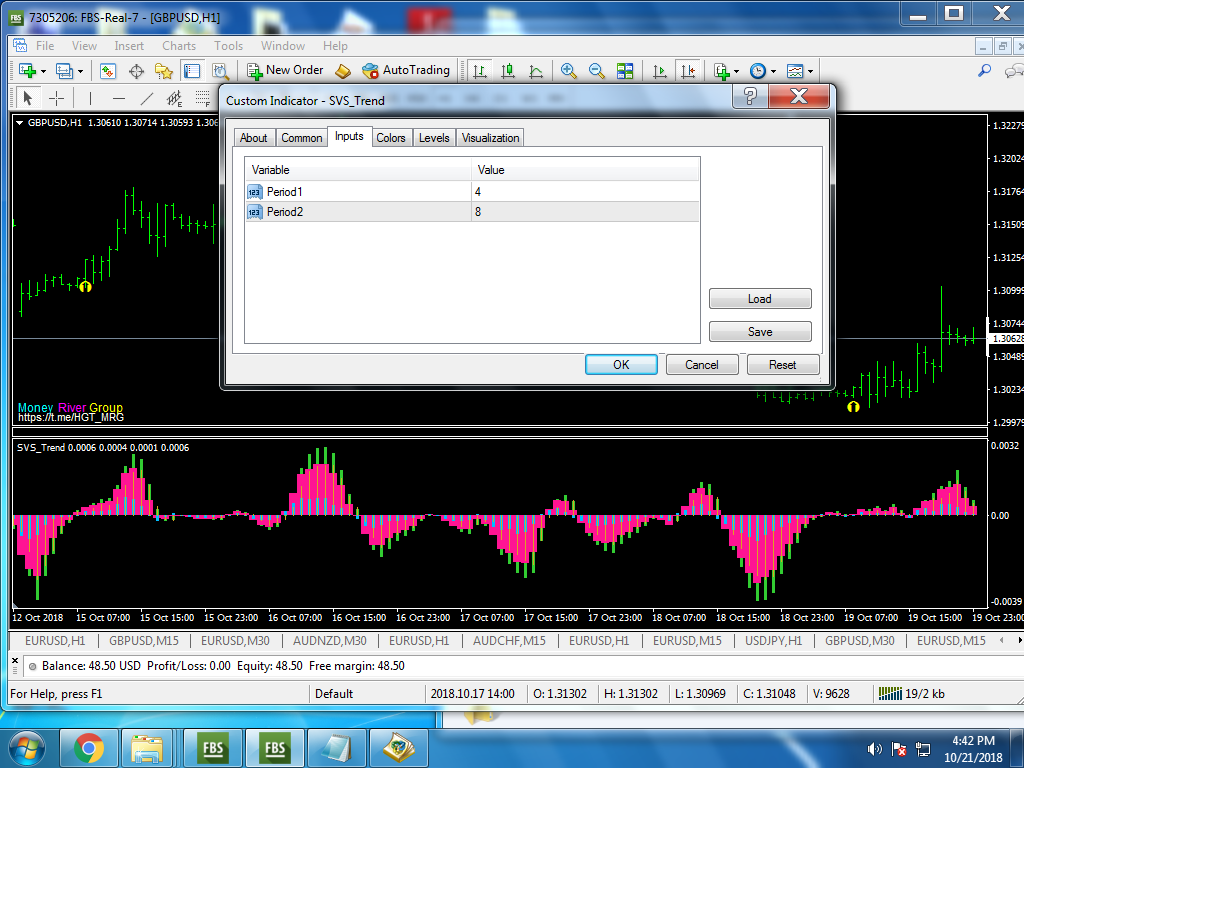1228x920 pixels.
Task: Toggle the Terminal window icon
Action: 192,71
